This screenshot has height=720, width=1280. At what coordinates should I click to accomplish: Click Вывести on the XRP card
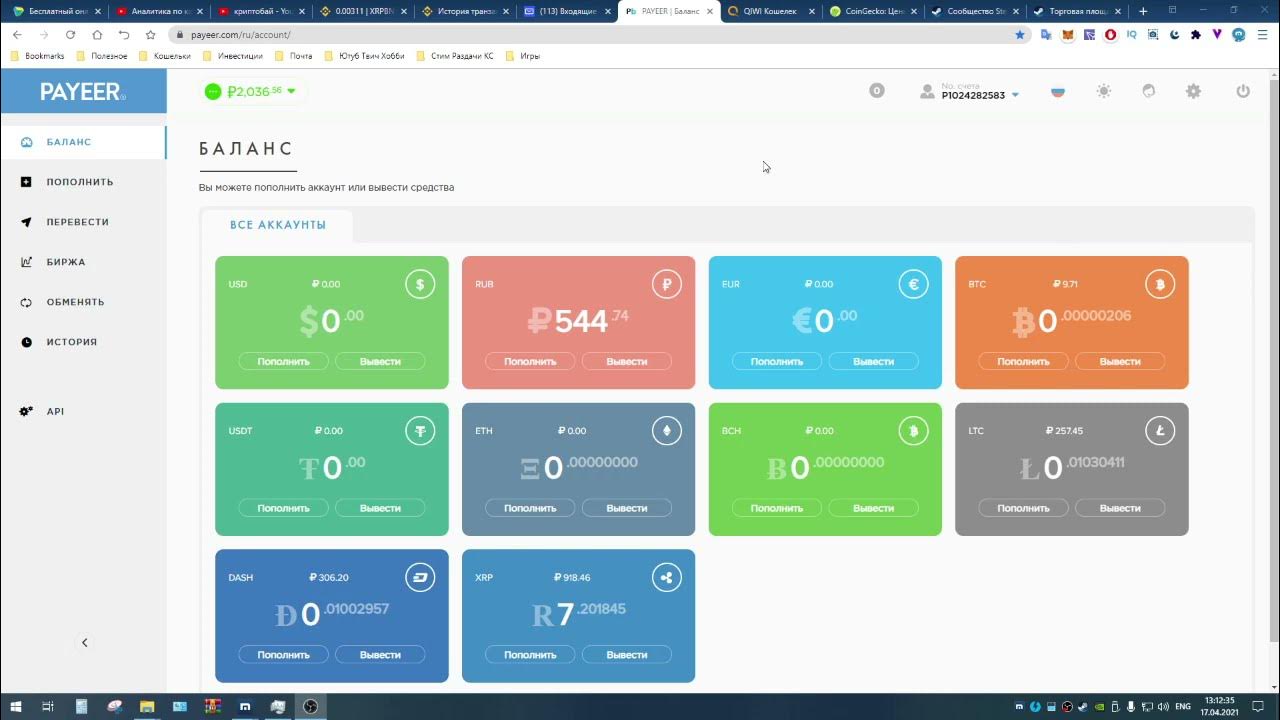(627, 655)
